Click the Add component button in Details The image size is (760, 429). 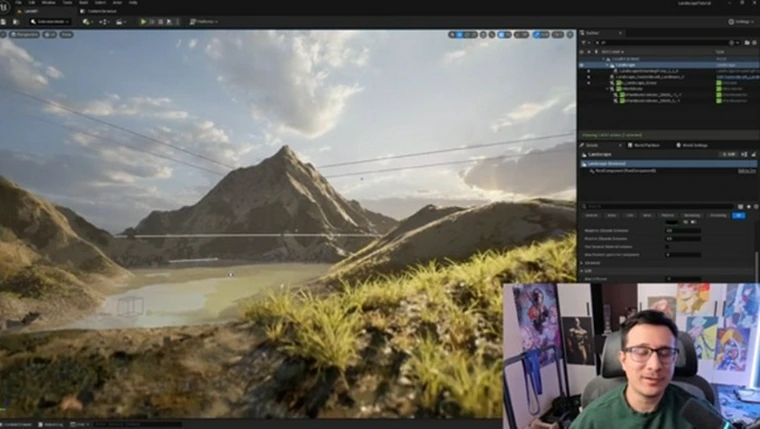728,154
